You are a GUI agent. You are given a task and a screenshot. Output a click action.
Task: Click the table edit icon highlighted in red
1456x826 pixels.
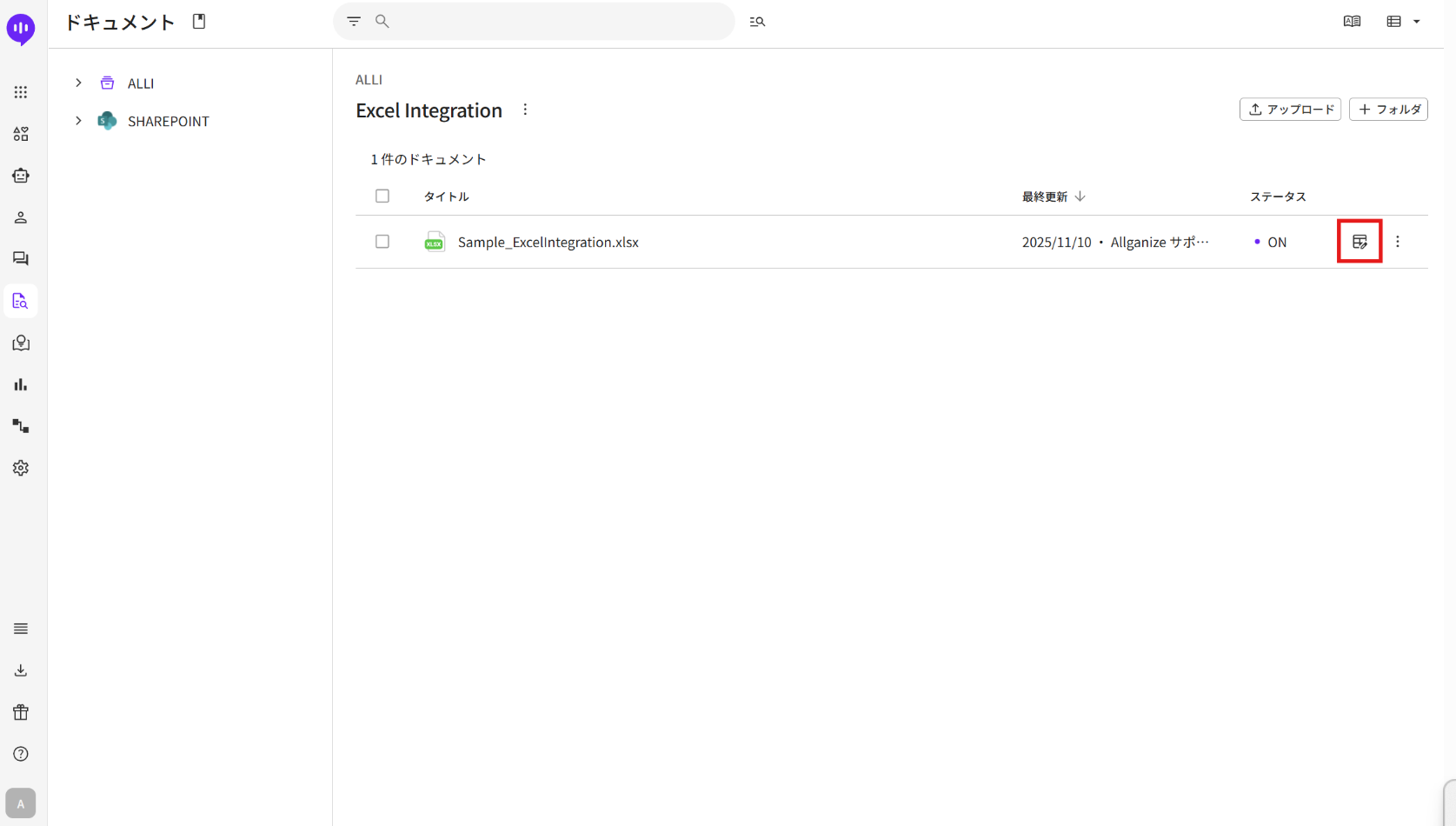click(x=1360, y=242)
